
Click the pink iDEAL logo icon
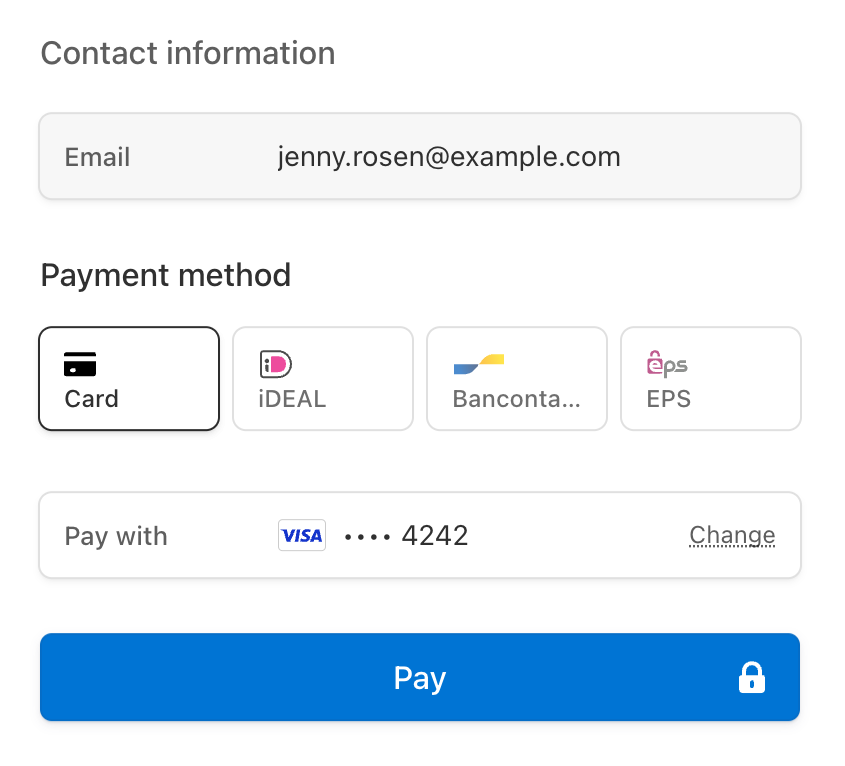point(275,364)
